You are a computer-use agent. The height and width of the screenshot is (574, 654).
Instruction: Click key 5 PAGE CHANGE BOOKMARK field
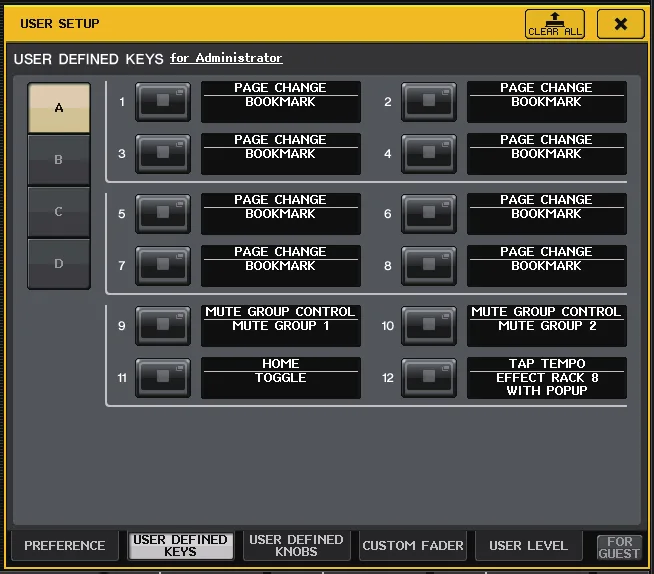[281, 214]
